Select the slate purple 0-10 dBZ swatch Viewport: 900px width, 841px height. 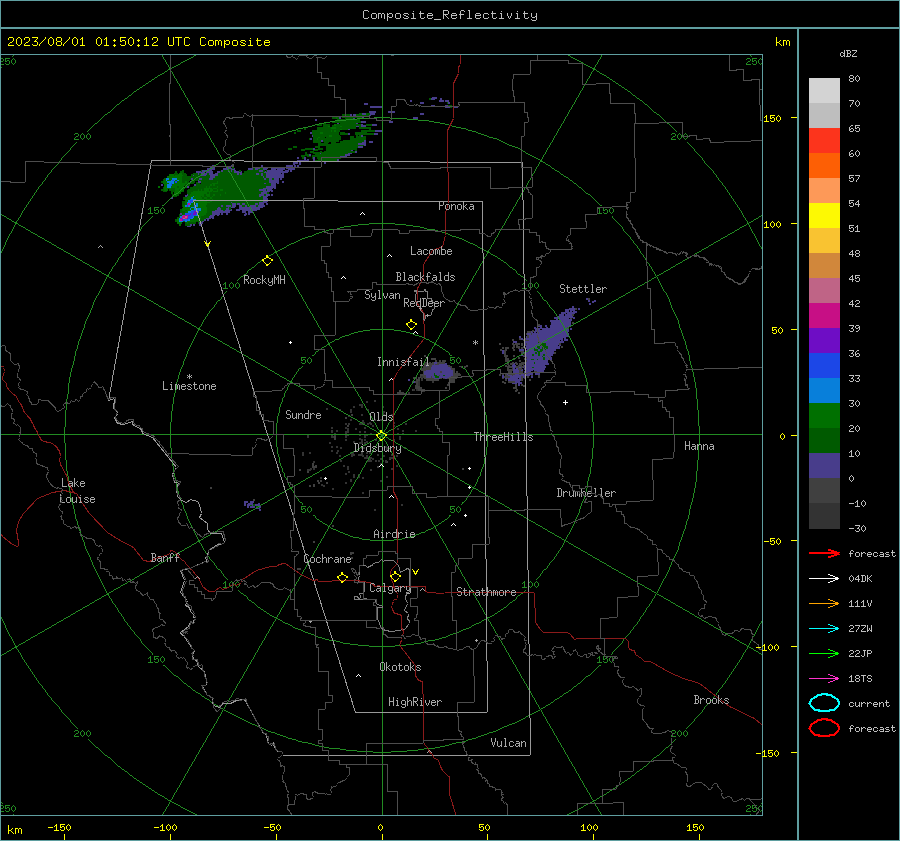[824, 466]
